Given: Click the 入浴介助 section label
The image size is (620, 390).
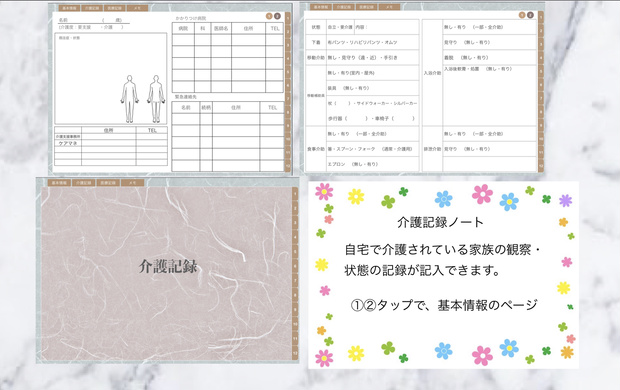Looking at the screenshot, I should tap(432, 73).
